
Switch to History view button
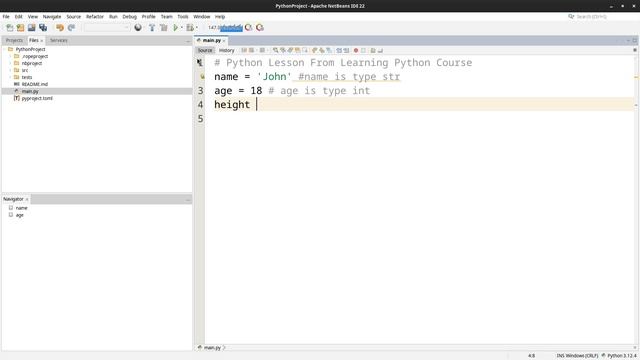[227, 50]
